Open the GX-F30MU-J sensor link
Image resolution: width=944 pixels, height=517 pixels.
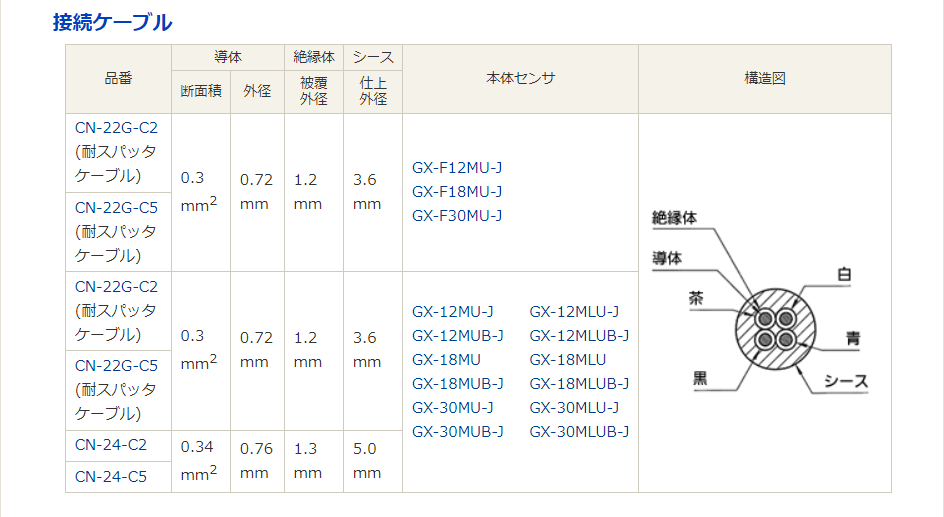(x=457, y=216)
